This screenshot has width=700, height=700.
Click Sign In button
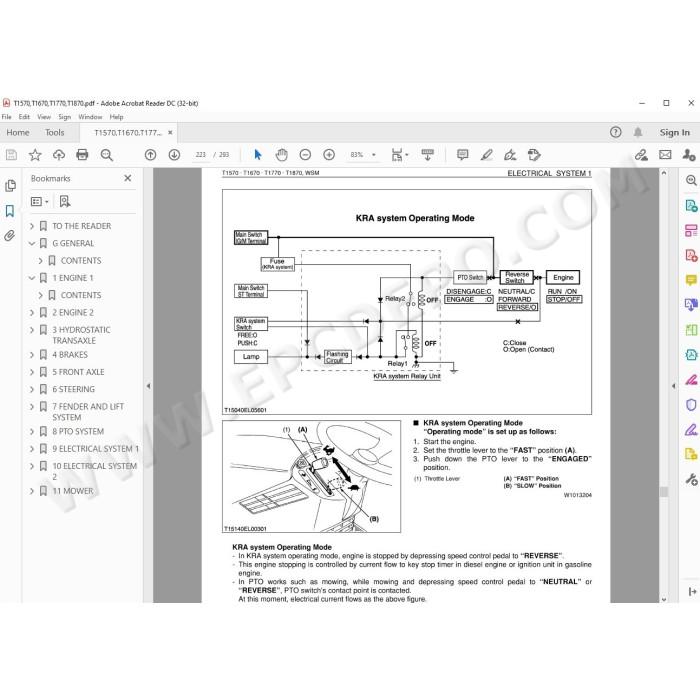coord(675,133)
